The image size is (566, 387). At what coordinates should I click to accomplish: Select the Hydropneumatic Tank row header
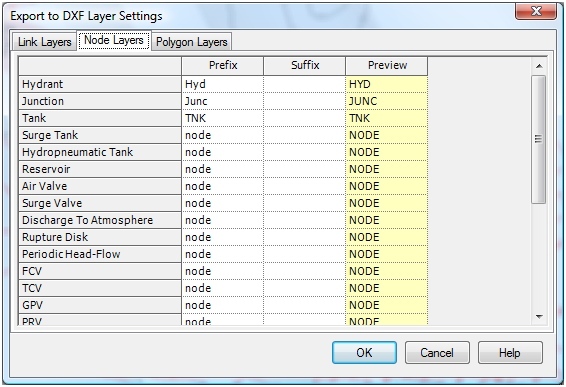[100, 152]
